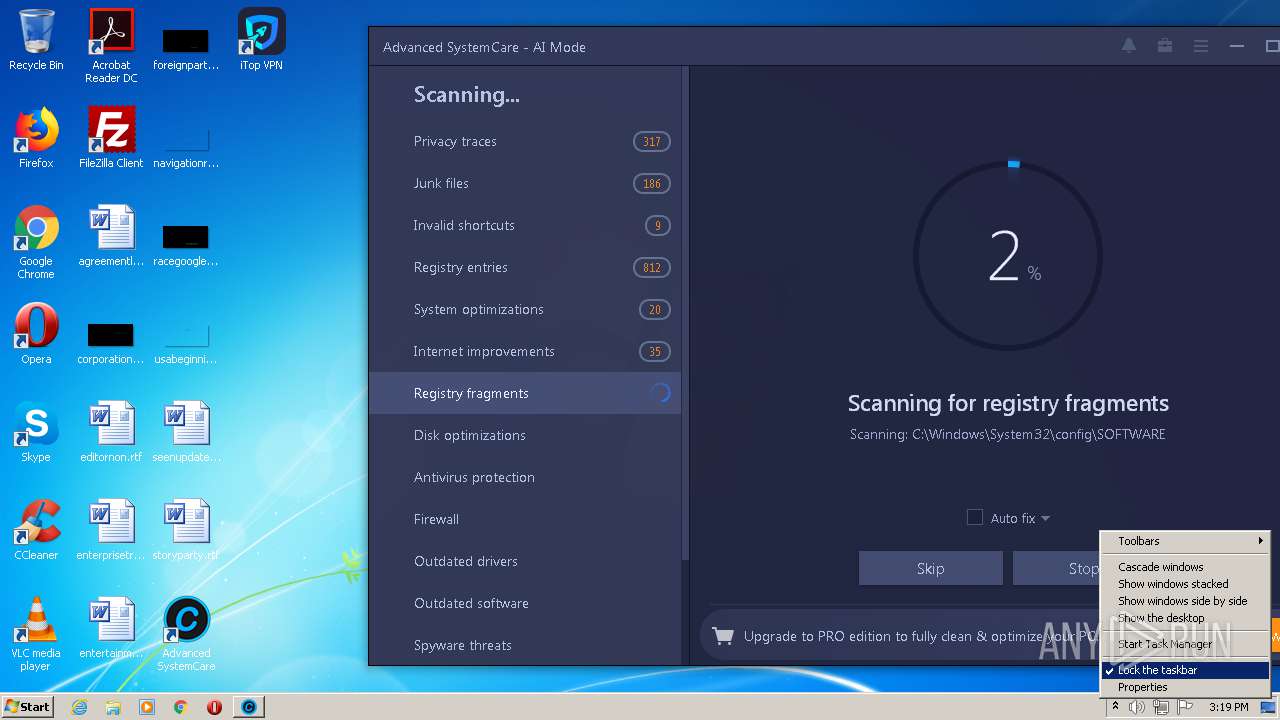Click the notification bell in Advanced SystemCare
1280x720 pixels.
1129,46
